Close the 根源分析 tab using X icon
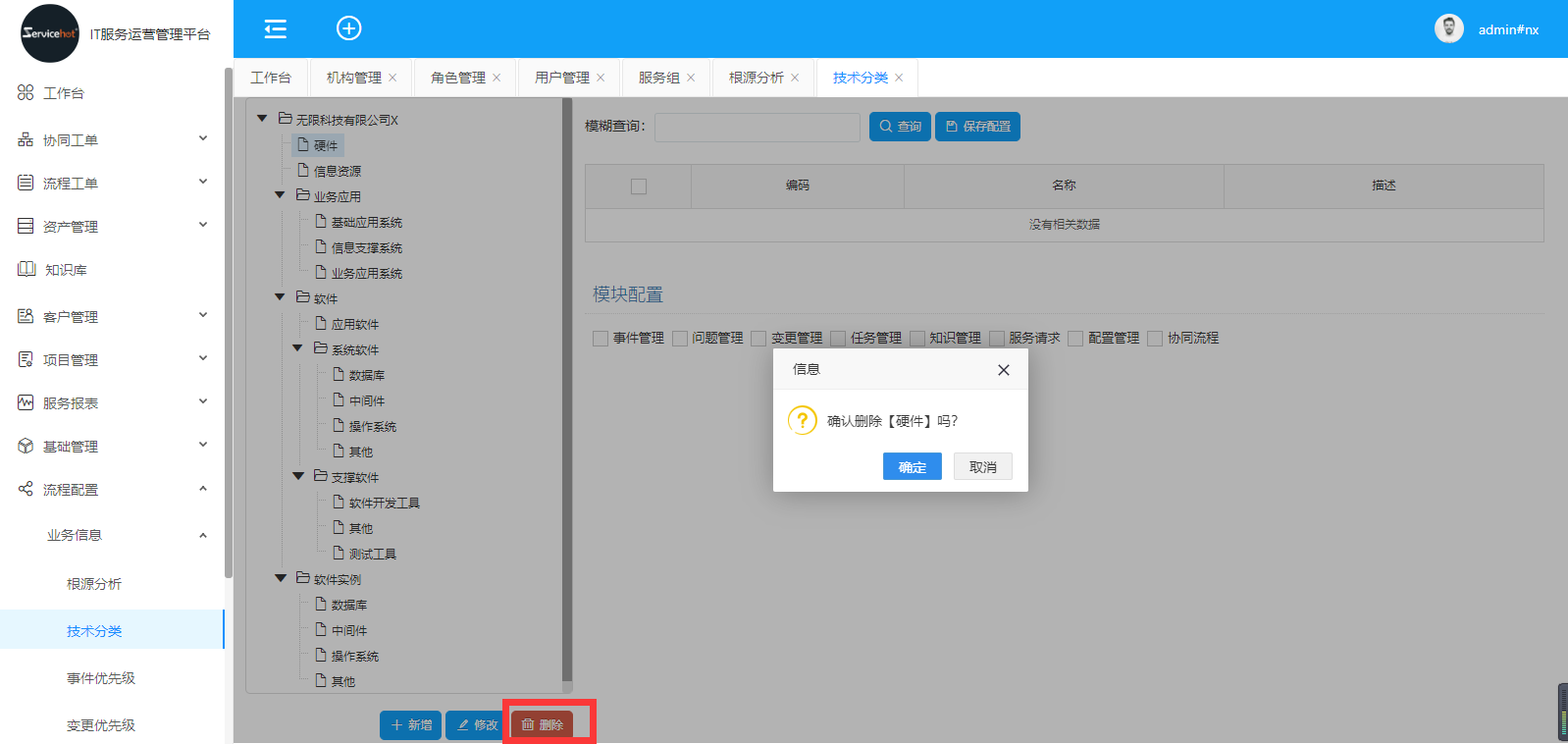 pyautogui.click(x=795, y=78)
